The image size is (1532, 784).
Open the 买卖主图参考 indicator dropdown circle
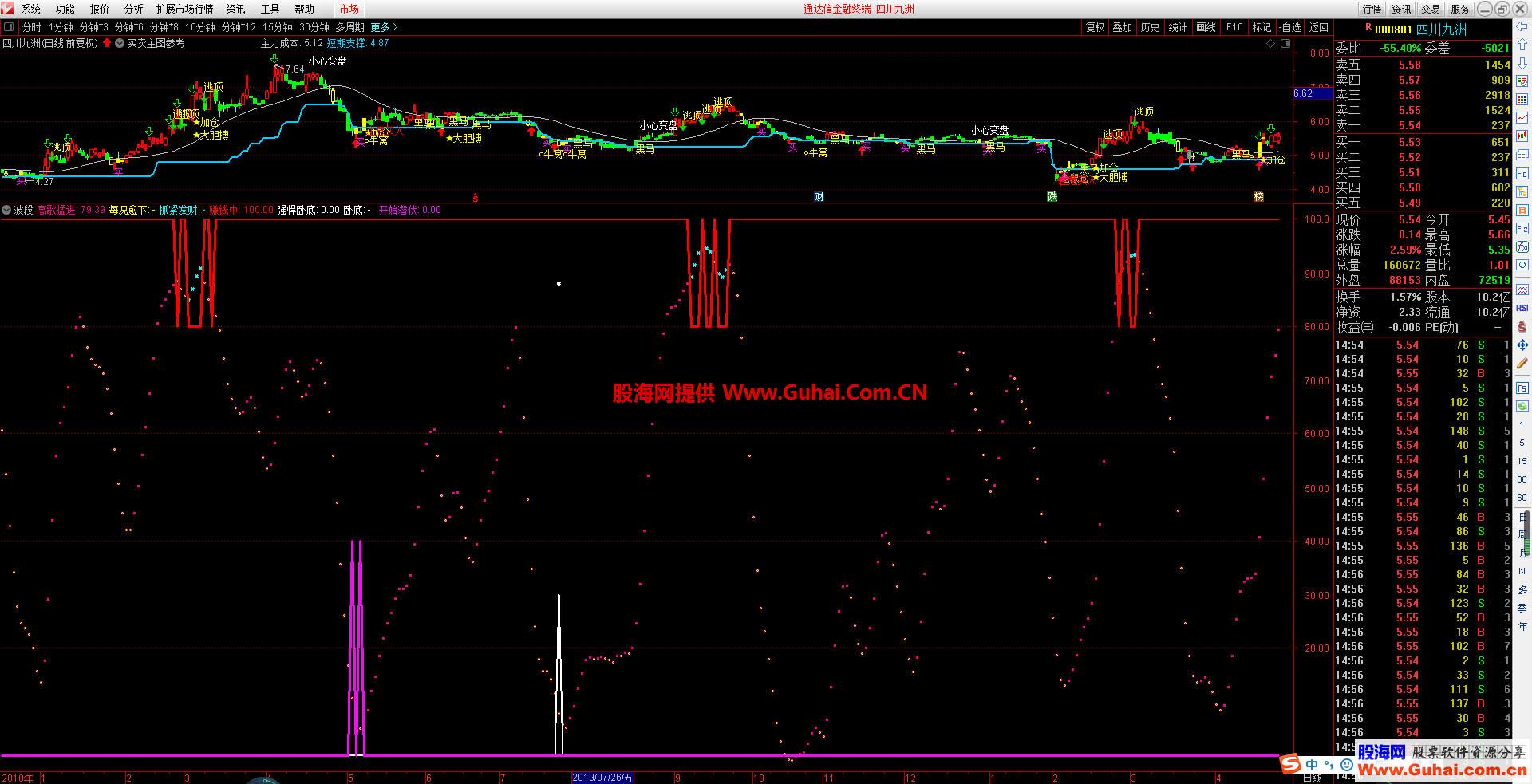pyautogui.click(x=120, y=43)
